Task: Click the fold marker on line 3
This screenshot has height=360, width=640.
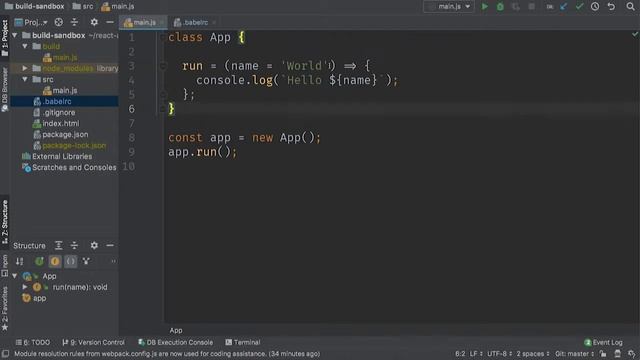Action: pos(163,66)
